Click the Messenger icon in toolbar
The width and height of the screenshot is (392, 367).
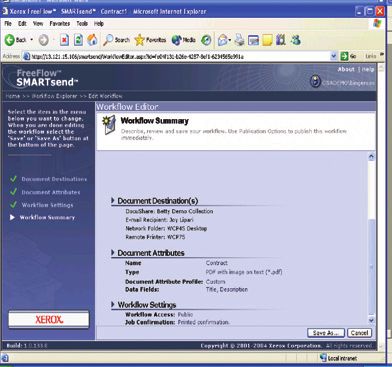(296, 40)
